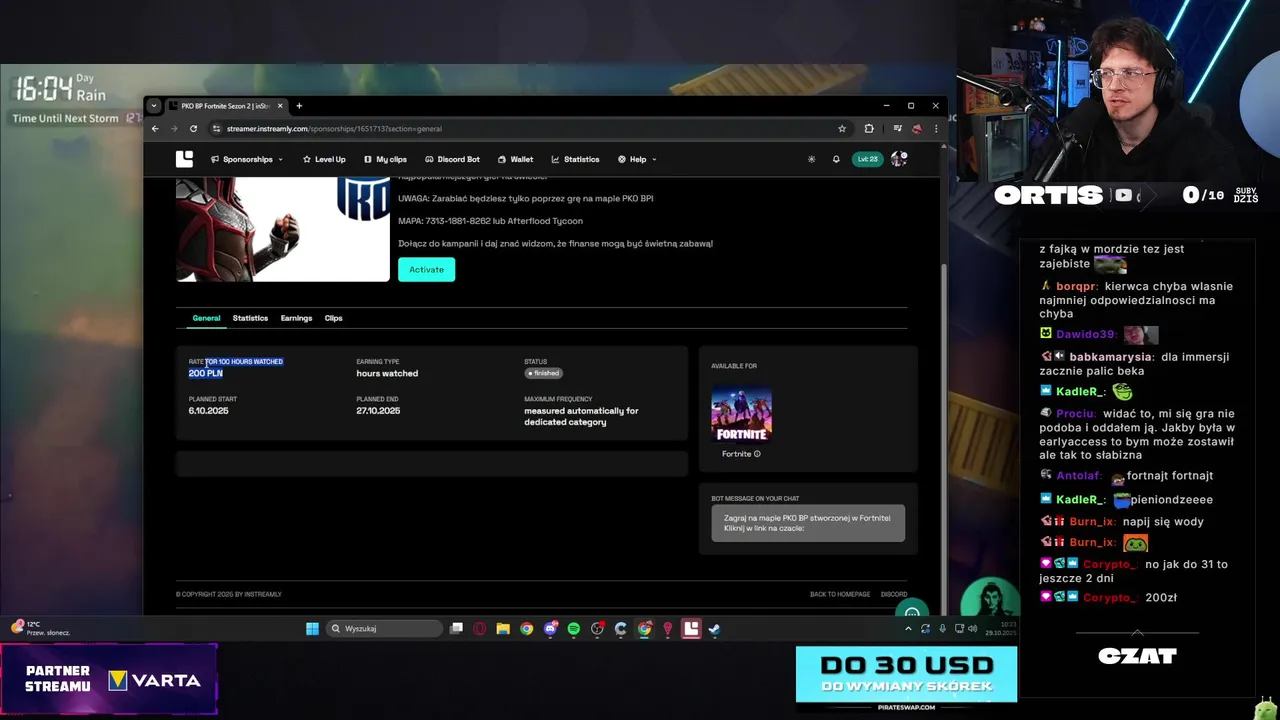Switch to the campaign Statistics tab

[x=250, y=318]
